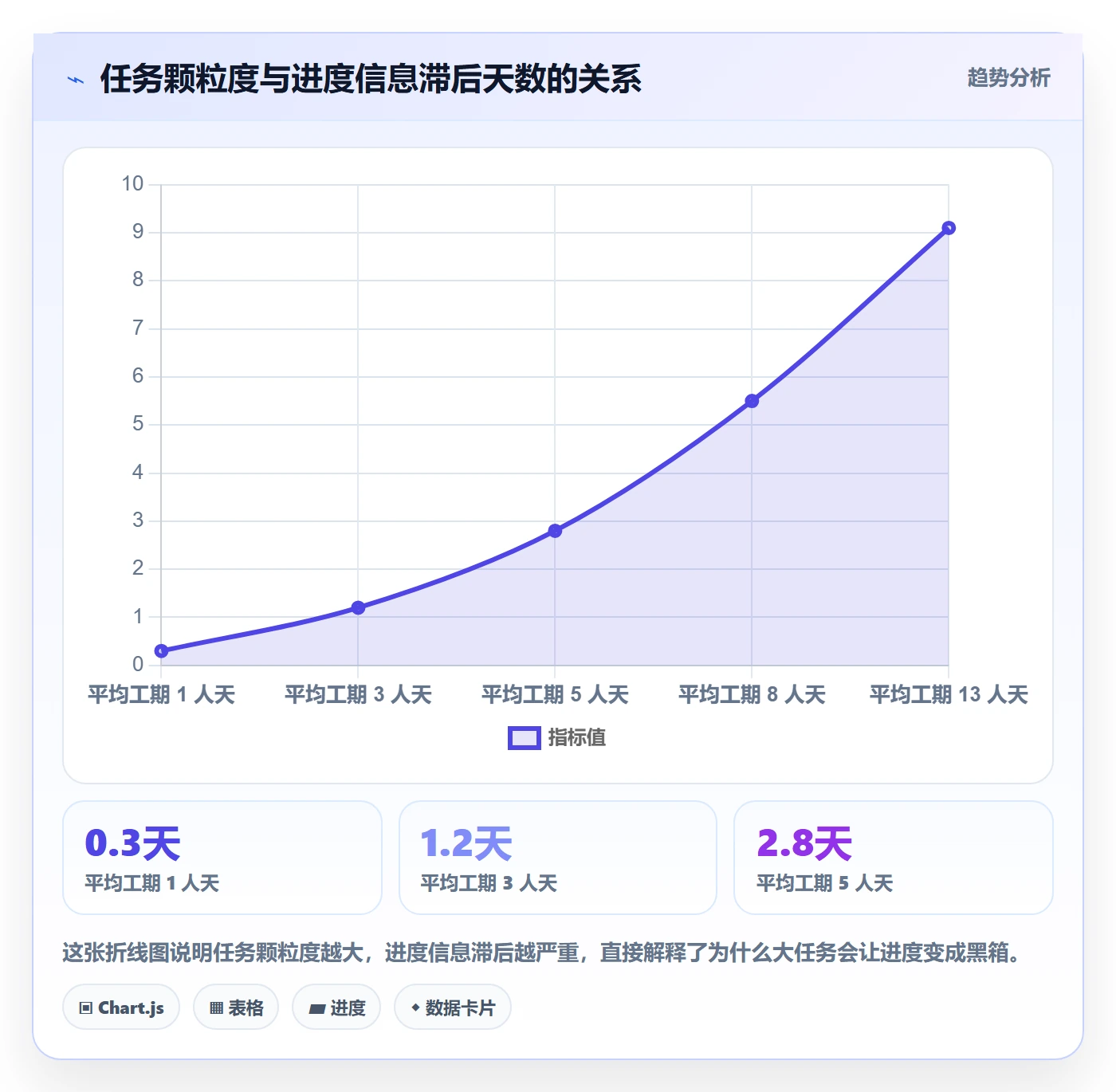Click x-axis label 平均工期 3 人天 under the chart
1116x1092 pixels.
click(x=358, y=694)
